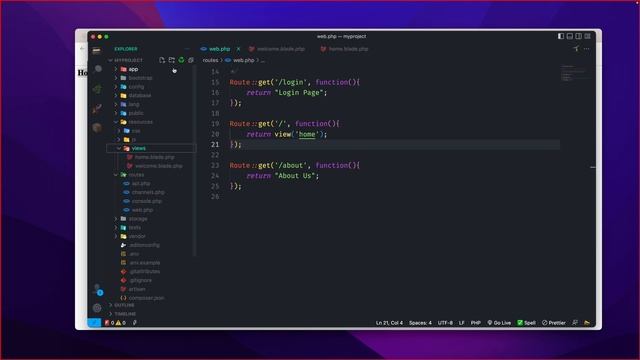Expand the database folder
Screen dimensions: 640x360
[140, 96]
